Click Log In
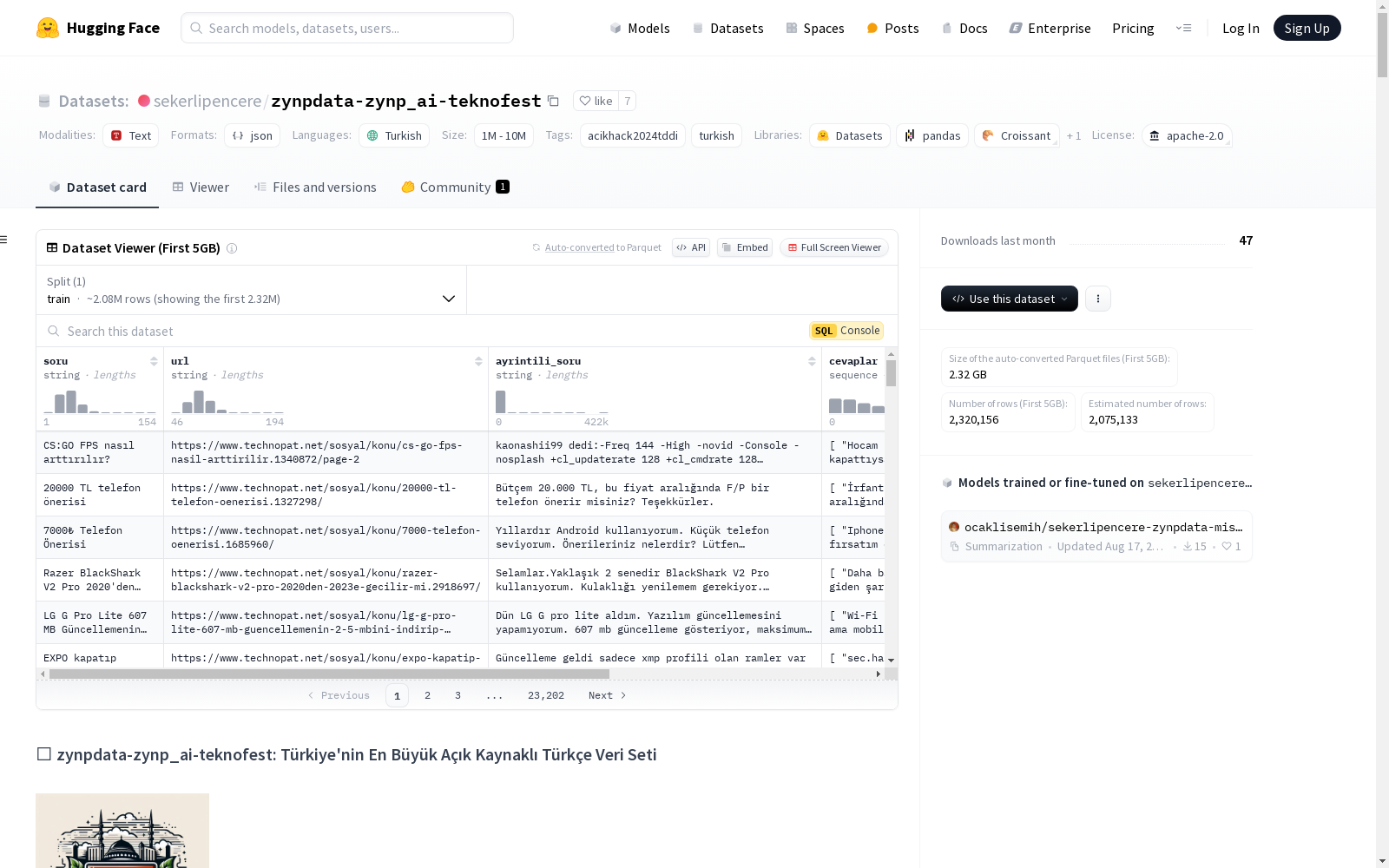 pyautogui.click(x=1241, y=28)
